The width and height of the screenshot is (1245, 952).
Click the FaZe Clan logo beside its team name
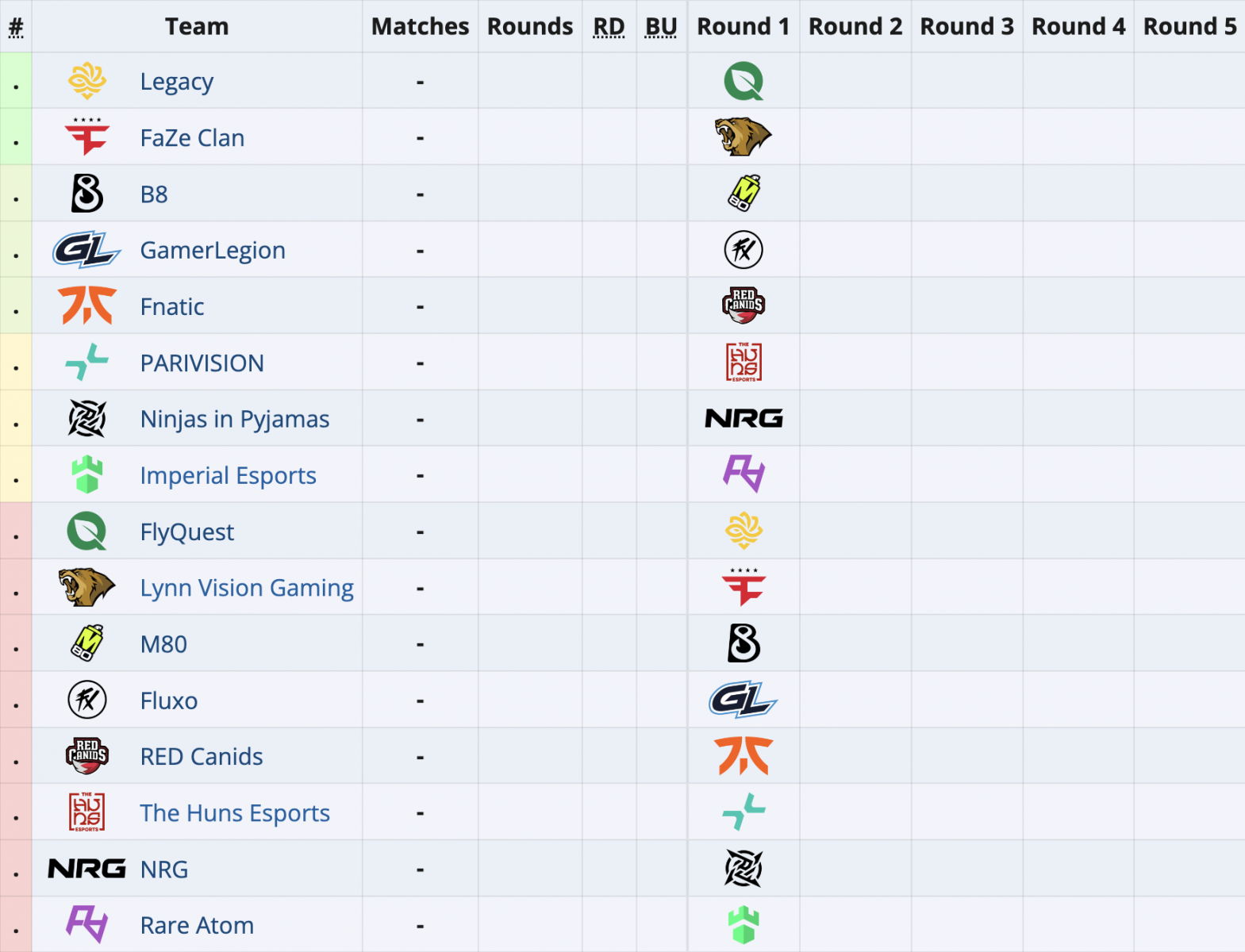(86, 137)
